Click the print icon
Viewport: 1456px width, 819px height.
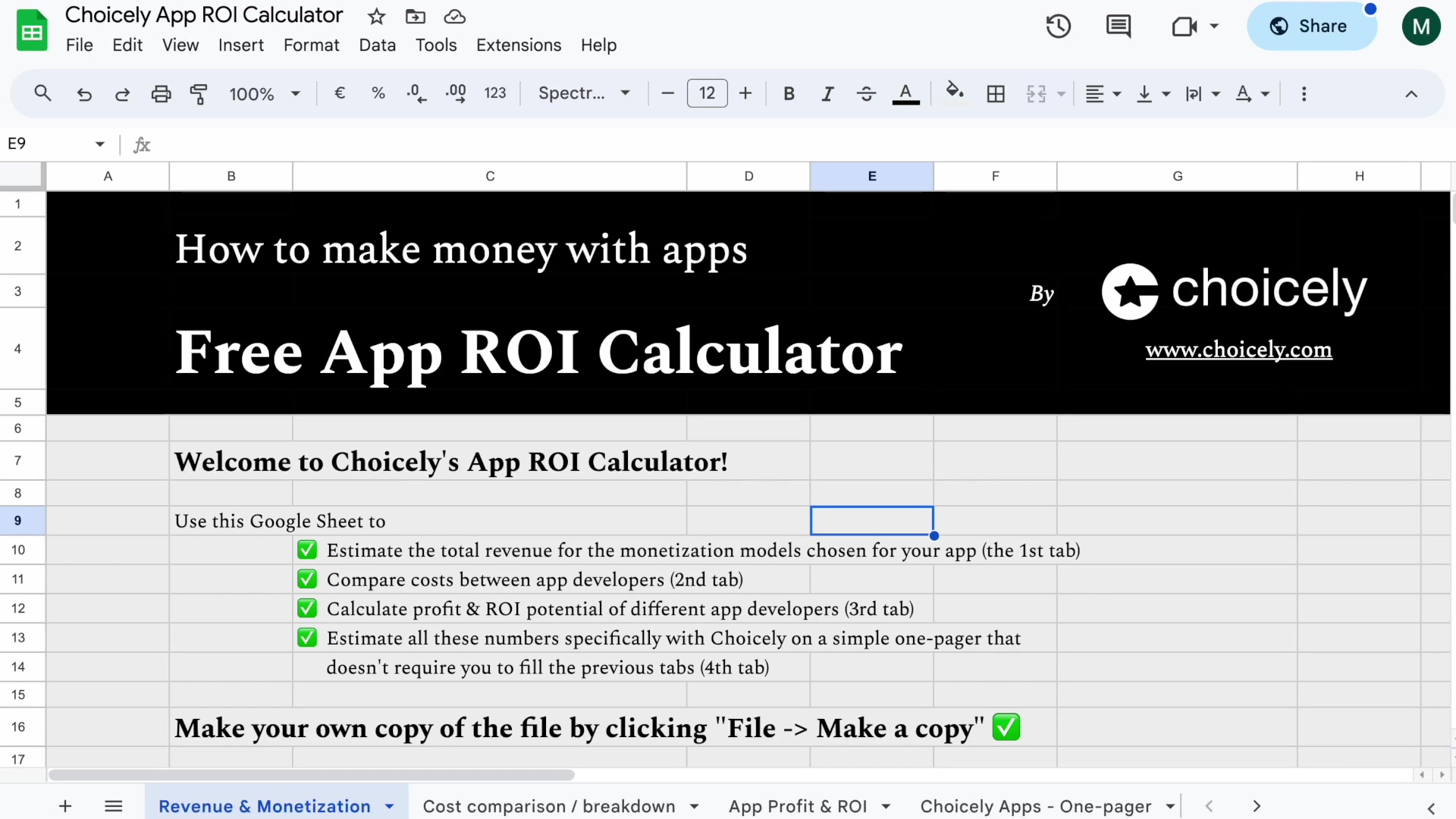coord(161,94)
